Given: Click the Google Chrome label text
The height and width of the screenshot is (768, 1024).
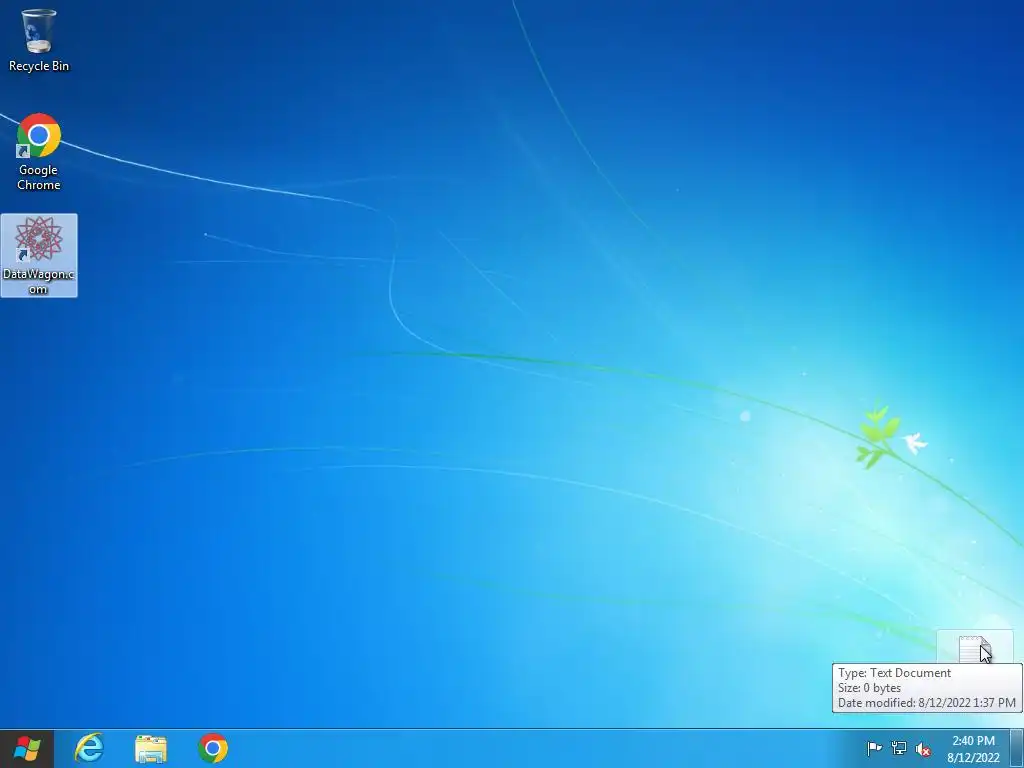Looking at the screenshot, I should [x=39, y=178].
